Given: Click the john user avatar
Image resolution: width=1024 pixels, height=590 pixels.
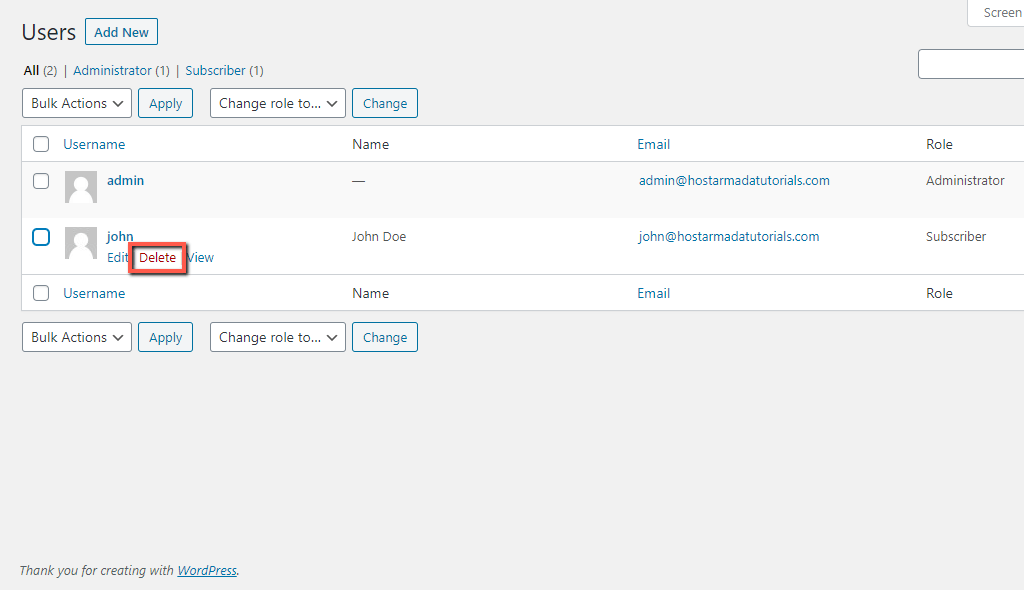Looking at the screenshot, I should 81,243.
